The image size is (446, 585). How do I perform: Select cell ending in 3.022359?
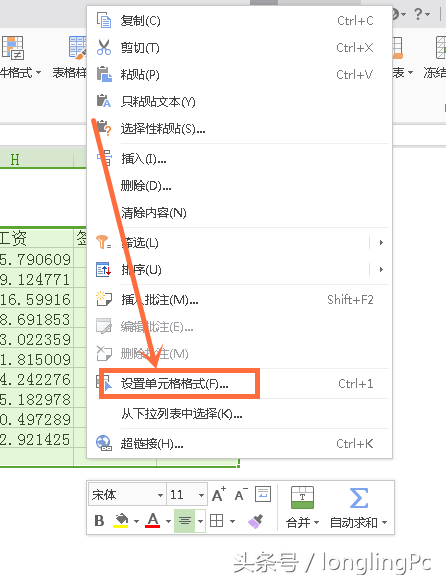tap(37, 339)
